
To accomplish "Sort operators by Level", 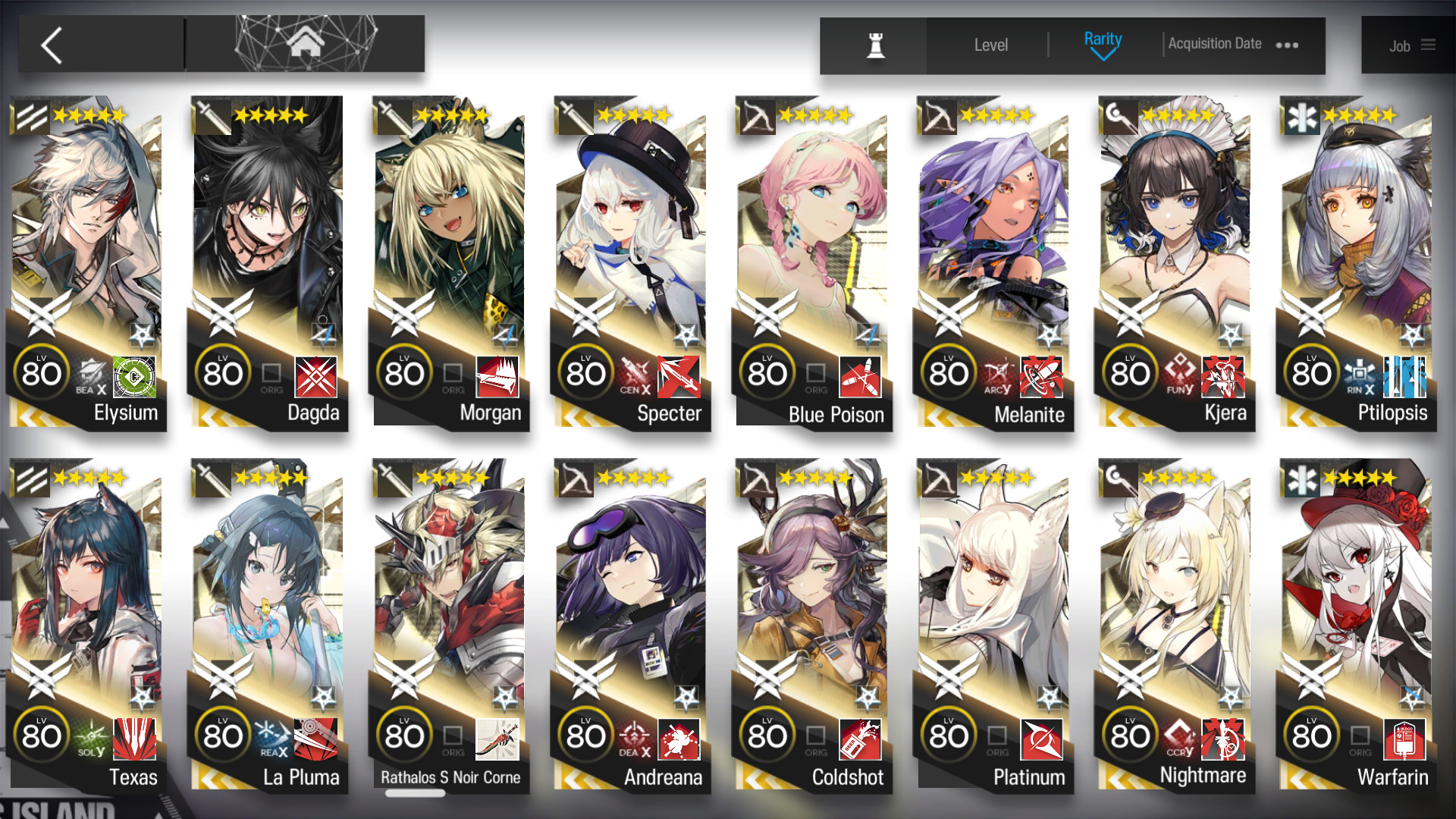I will pyautogui.click(x=990, y=45).
